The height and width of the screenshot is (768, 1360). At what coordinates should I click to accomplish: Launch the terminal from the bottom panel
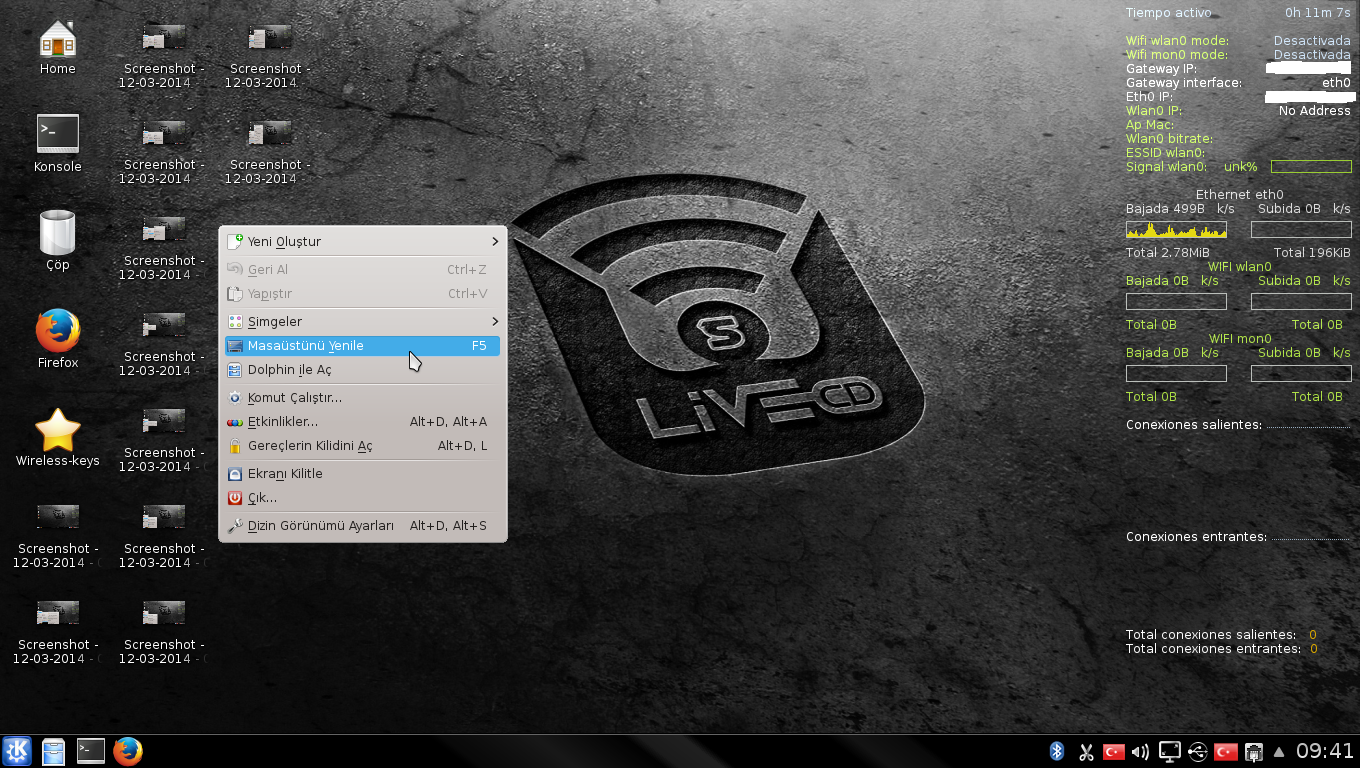coord(91,751)
